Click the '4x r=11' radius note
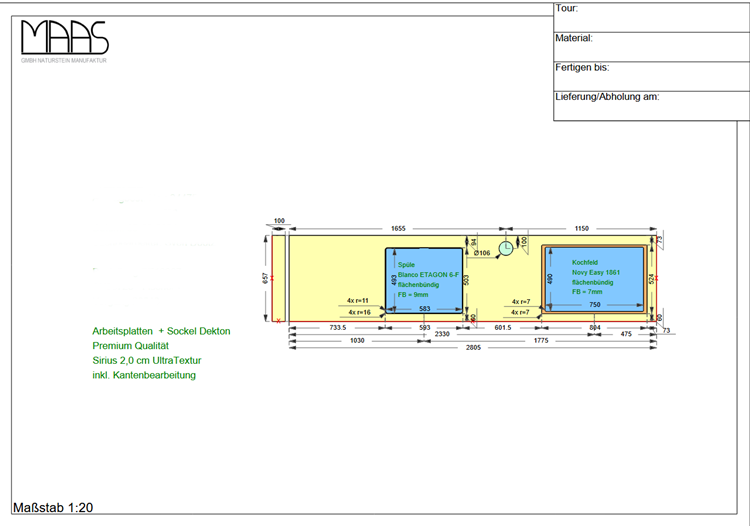 pyautogui.click(x=358, y=301)
